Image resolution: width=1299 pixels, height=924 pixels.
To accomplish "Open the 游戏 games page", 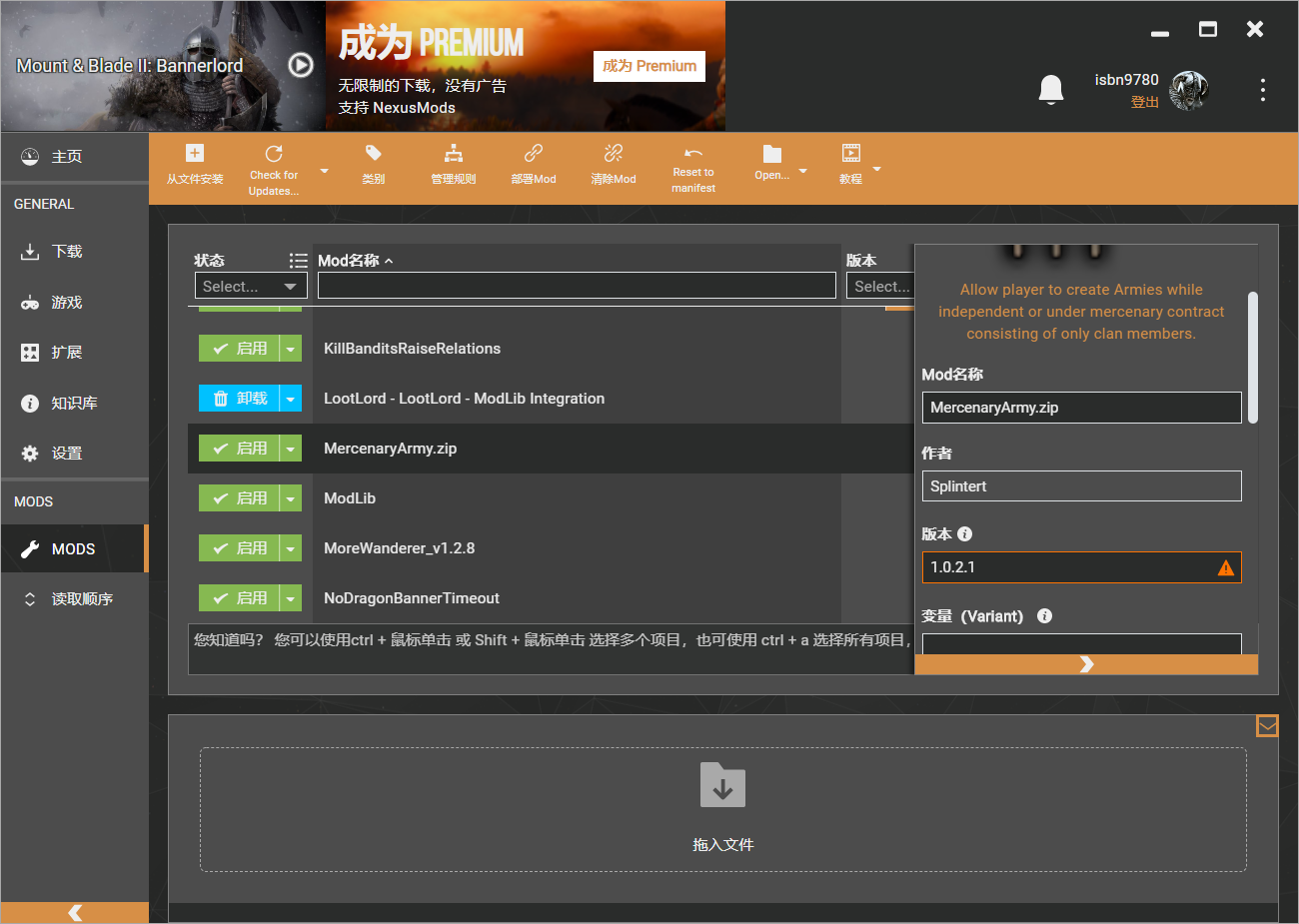I will [x=75, y=302].
